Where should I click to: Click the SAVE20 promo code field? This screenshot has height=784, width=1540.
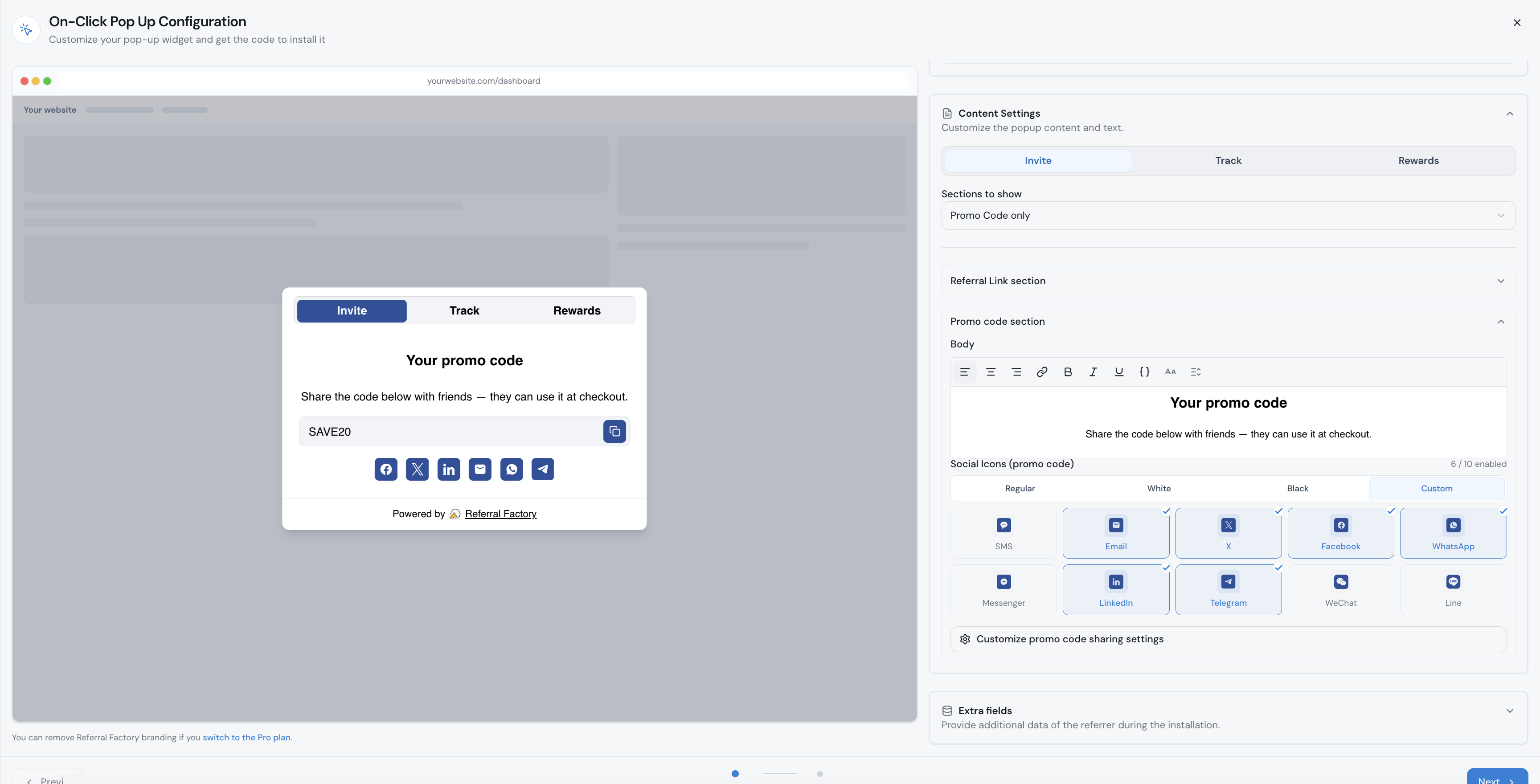click(x=464, y=432)
